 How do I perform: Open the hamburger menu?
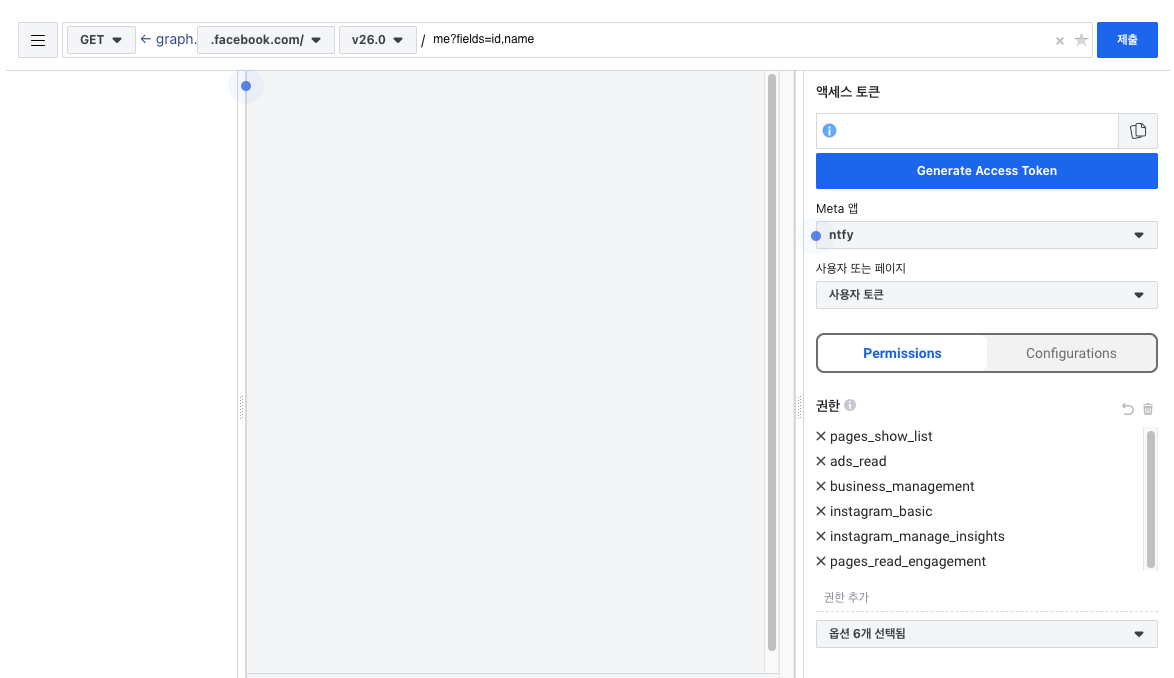coord(38,40)
